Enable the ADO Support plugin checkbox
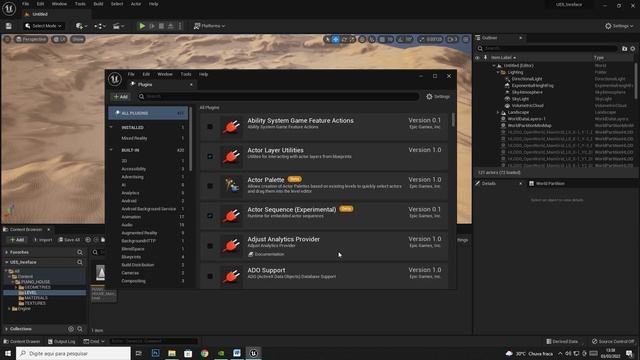 pyautogui.click(x=210, y=276)
